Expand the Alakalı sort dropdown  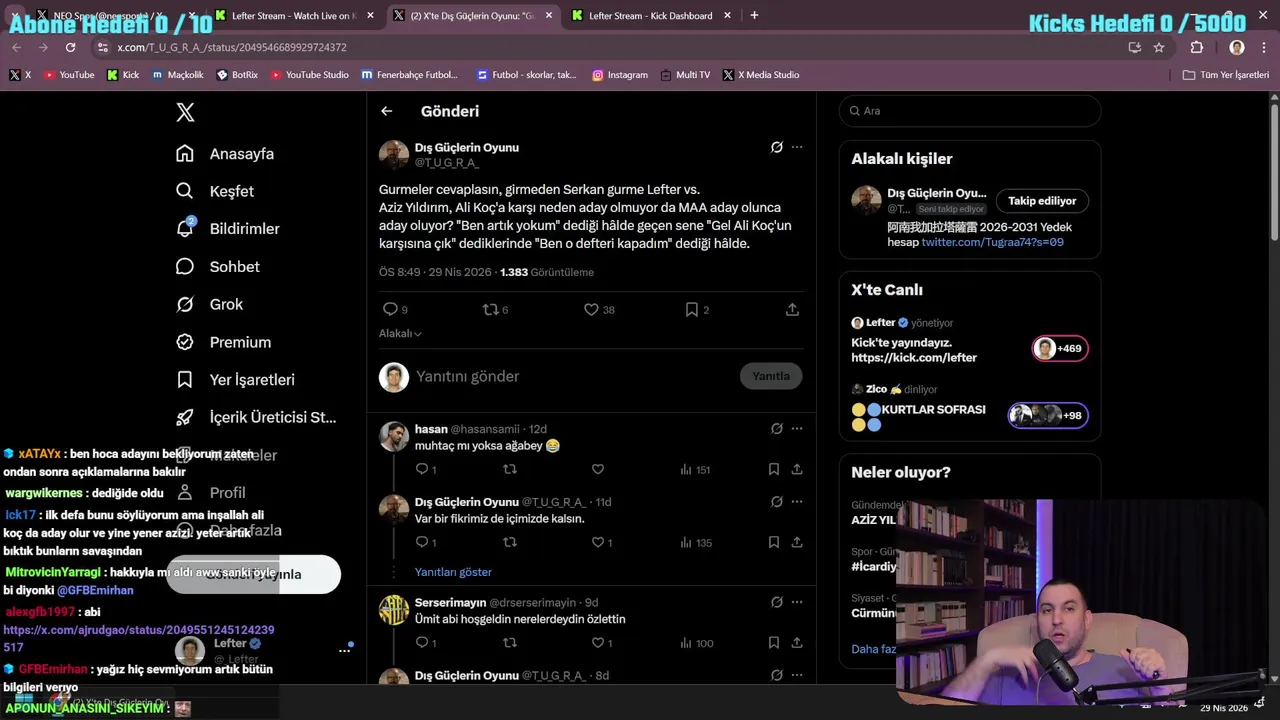tap(400, 333)
